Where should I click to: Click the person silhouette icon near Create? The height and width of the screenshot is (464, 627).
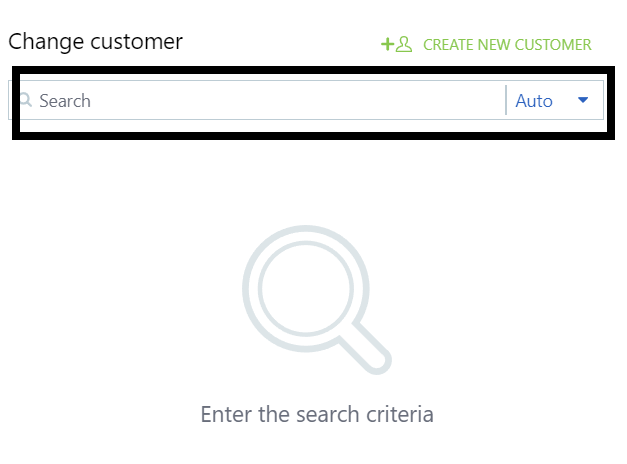404,44
